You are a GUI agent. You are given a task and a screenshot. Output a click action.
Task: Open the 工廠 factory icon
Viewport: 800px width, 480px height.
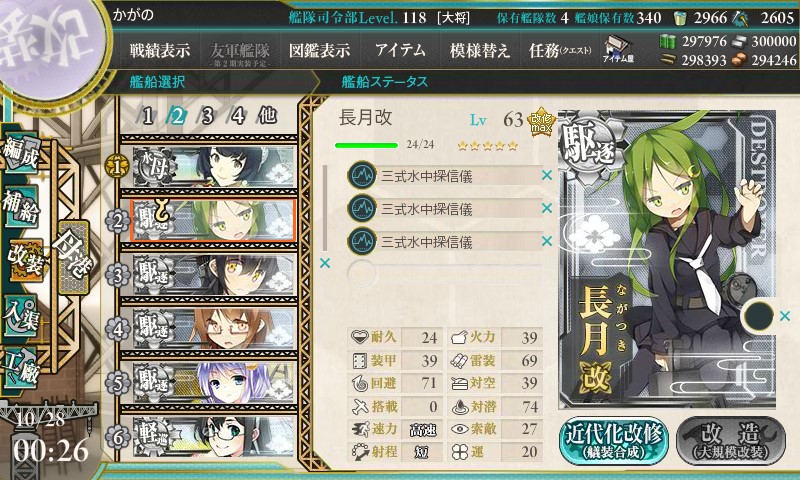pyautogui.click(x=21, y=367)
